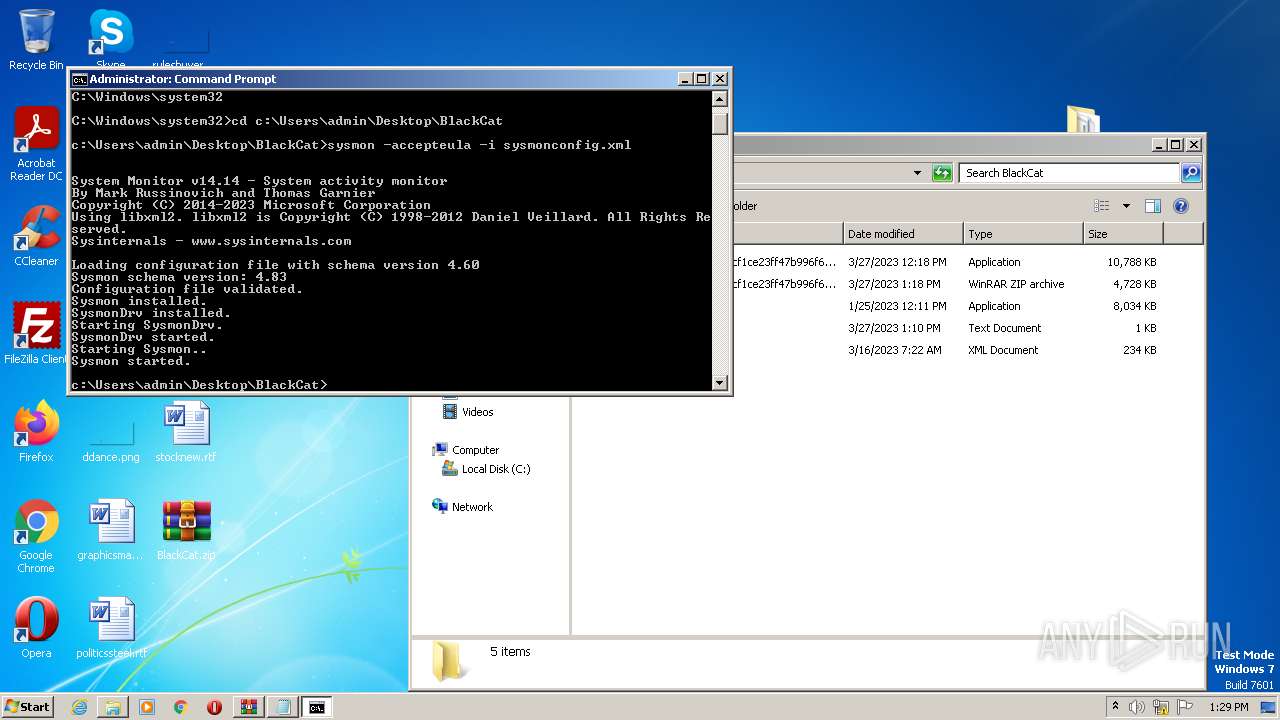The width and height of the screenshot is (1280, 720).
Task: Click the green refresh button in Explorer
Action: coord(942,173)
